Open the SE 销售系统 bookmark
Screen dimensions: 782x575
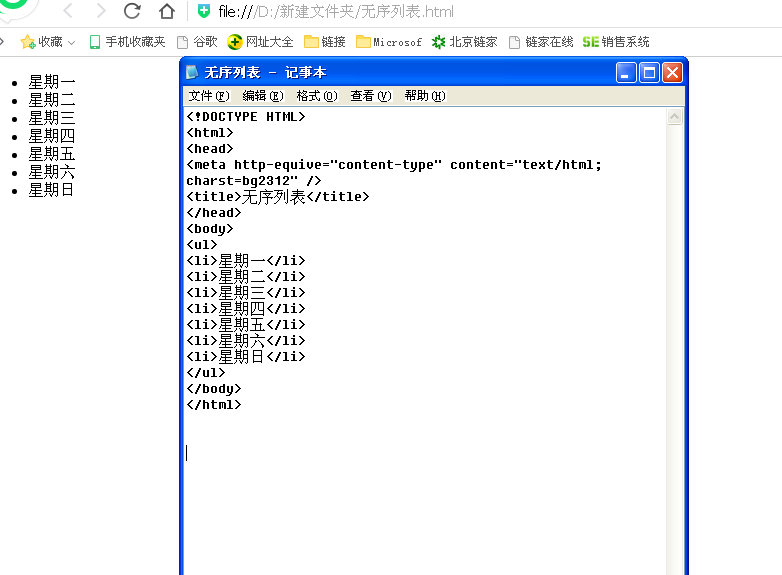coord(616,42)
